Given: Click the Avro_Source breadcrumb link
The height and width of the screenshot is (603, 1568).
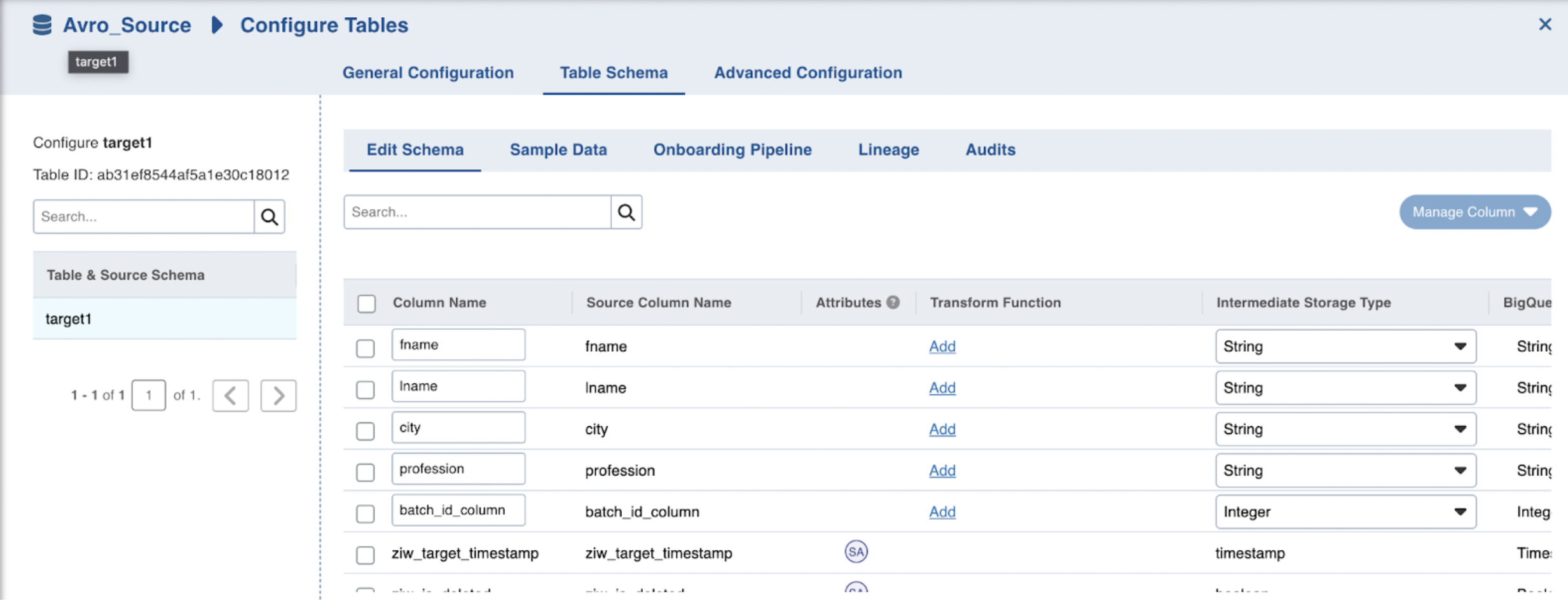Looking at the screenshot, I should point(127,25).
